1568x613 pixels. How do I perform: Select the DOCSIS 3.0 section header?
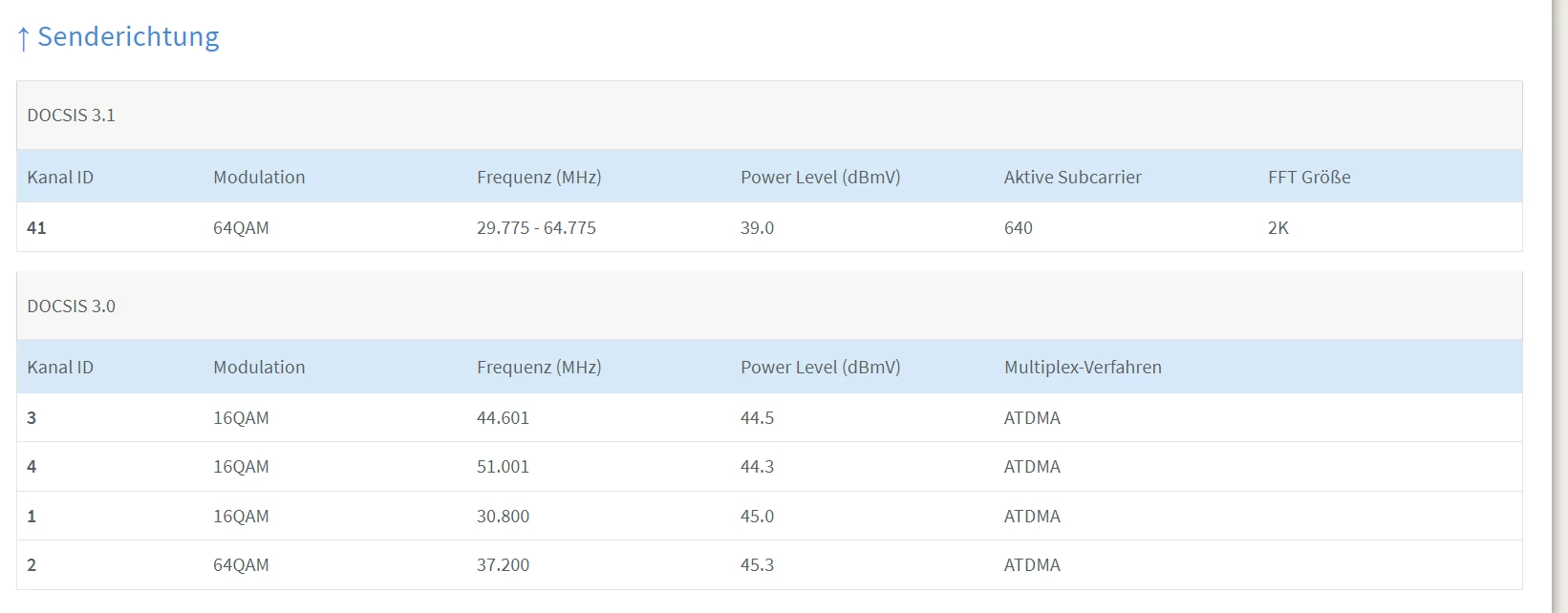[72, 306]
